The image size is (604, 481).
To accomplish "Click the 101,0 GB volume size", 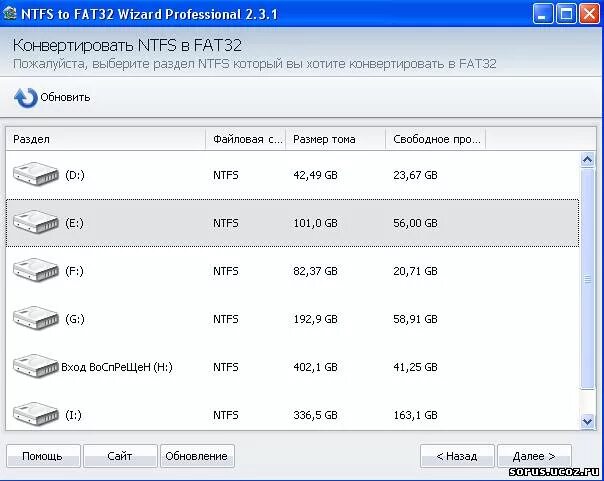I will click(315, 223).
